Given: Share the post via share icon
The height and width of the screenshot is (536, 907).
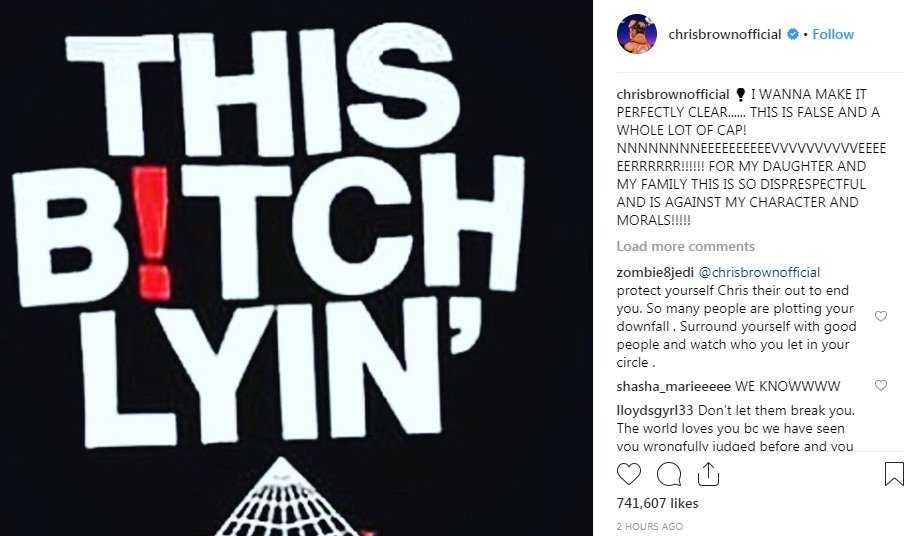Looking at the screenshot, I should coord(708,474).
